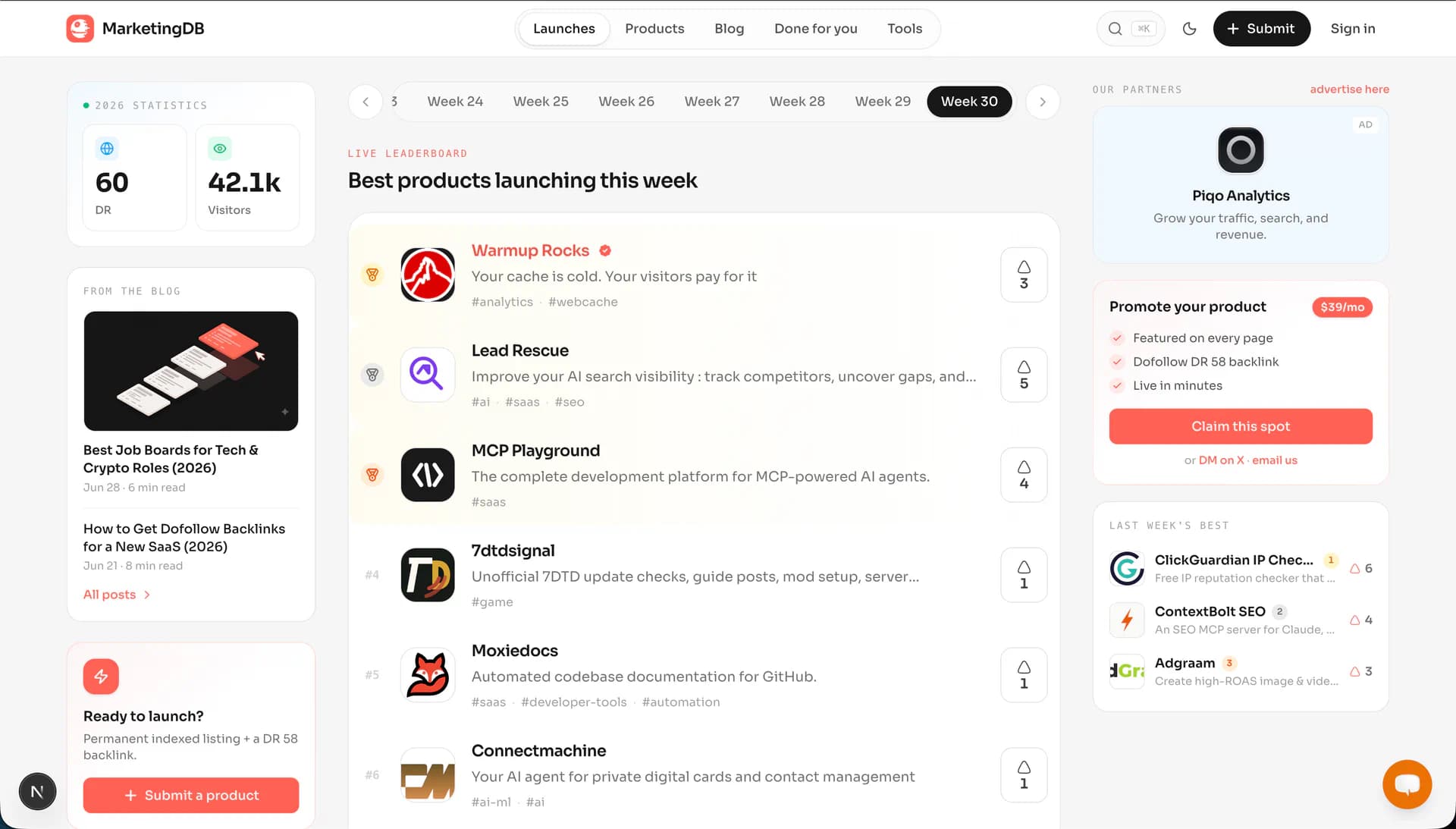Click the lightning bolt launch icon
The height and width of the screenshot is (829, 1456).
[101, 677]
